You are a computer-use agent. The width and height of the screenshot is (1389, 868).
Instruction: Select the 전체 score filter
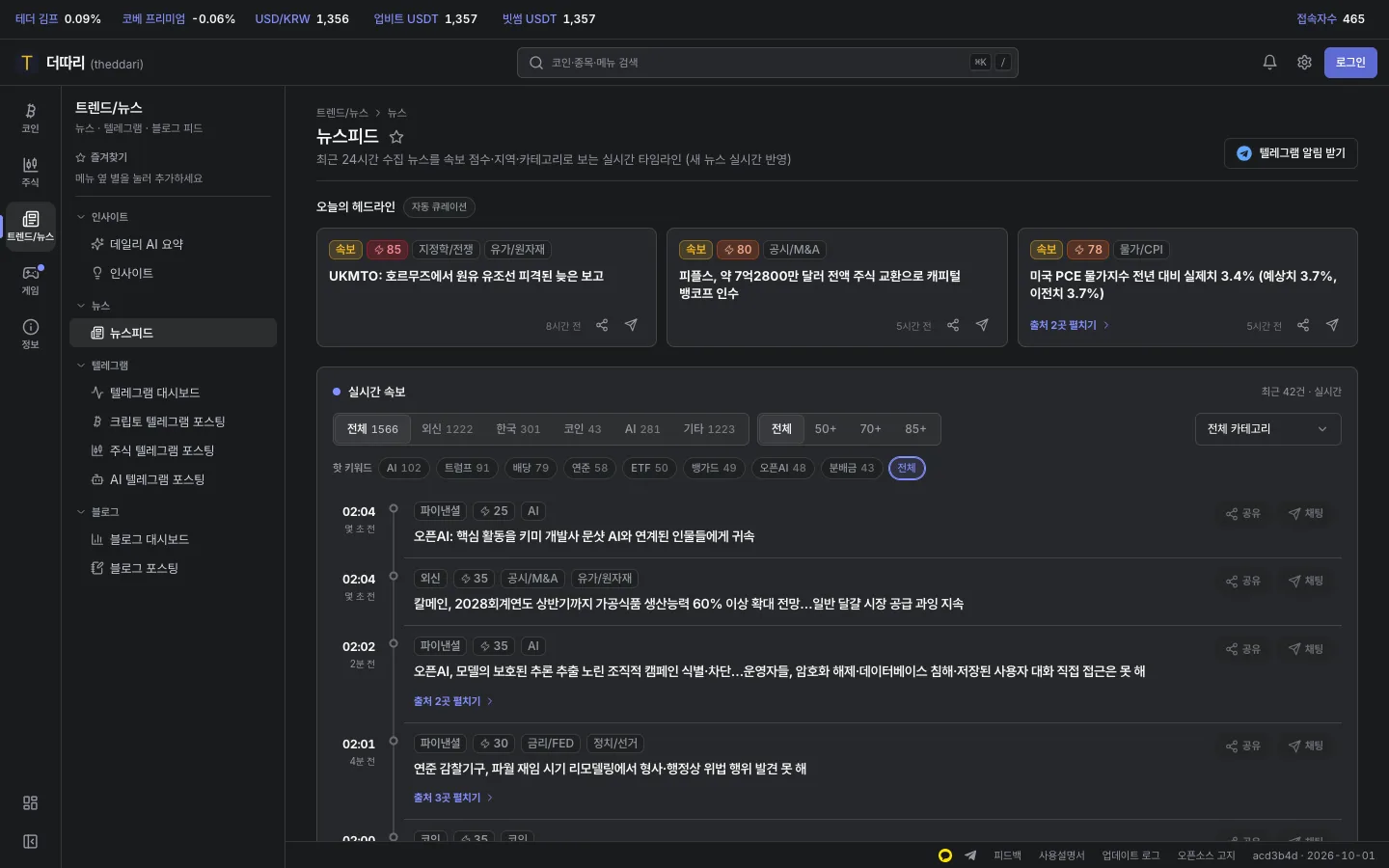(x=781, y=429)
